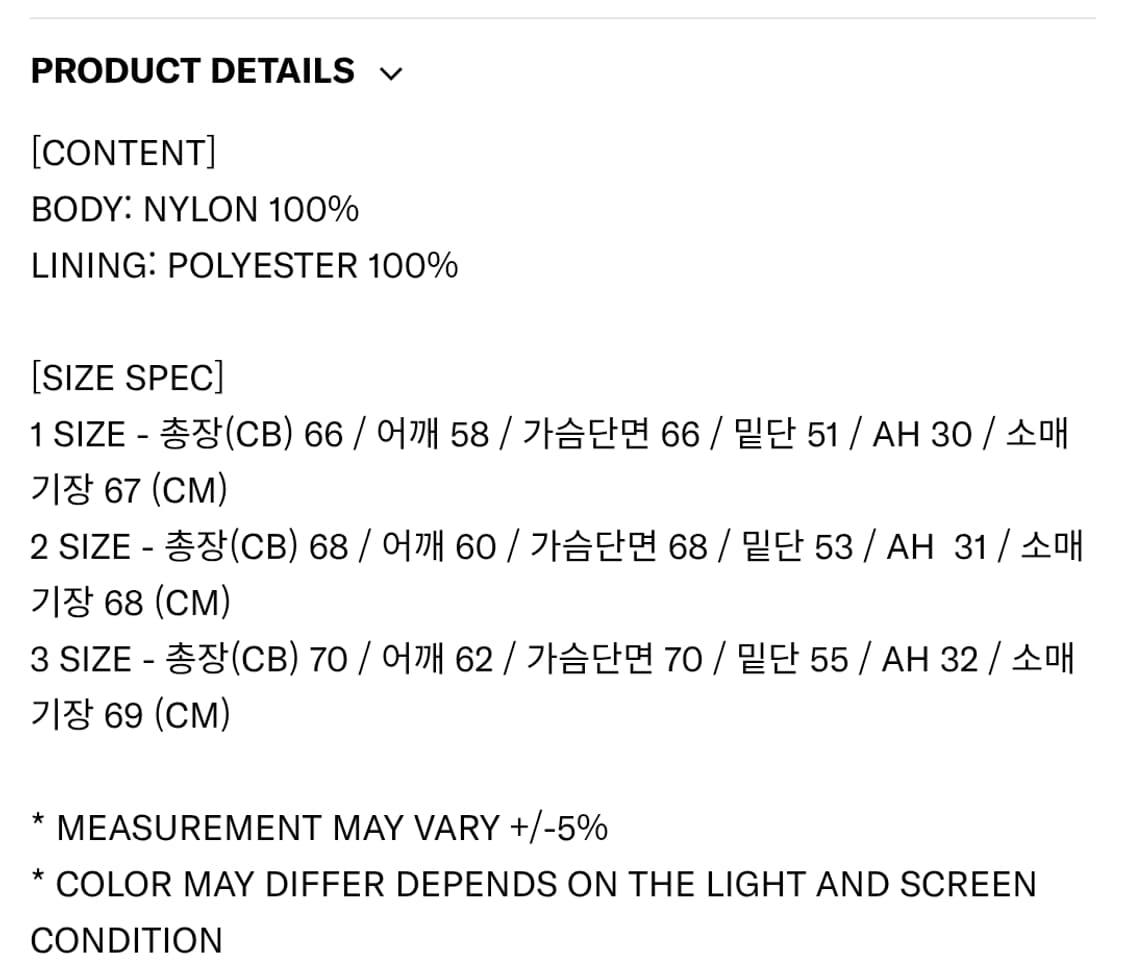1125x966 pixels.
Task: Click "어깨 60" in size 2
Action: (x=438, y=547)
